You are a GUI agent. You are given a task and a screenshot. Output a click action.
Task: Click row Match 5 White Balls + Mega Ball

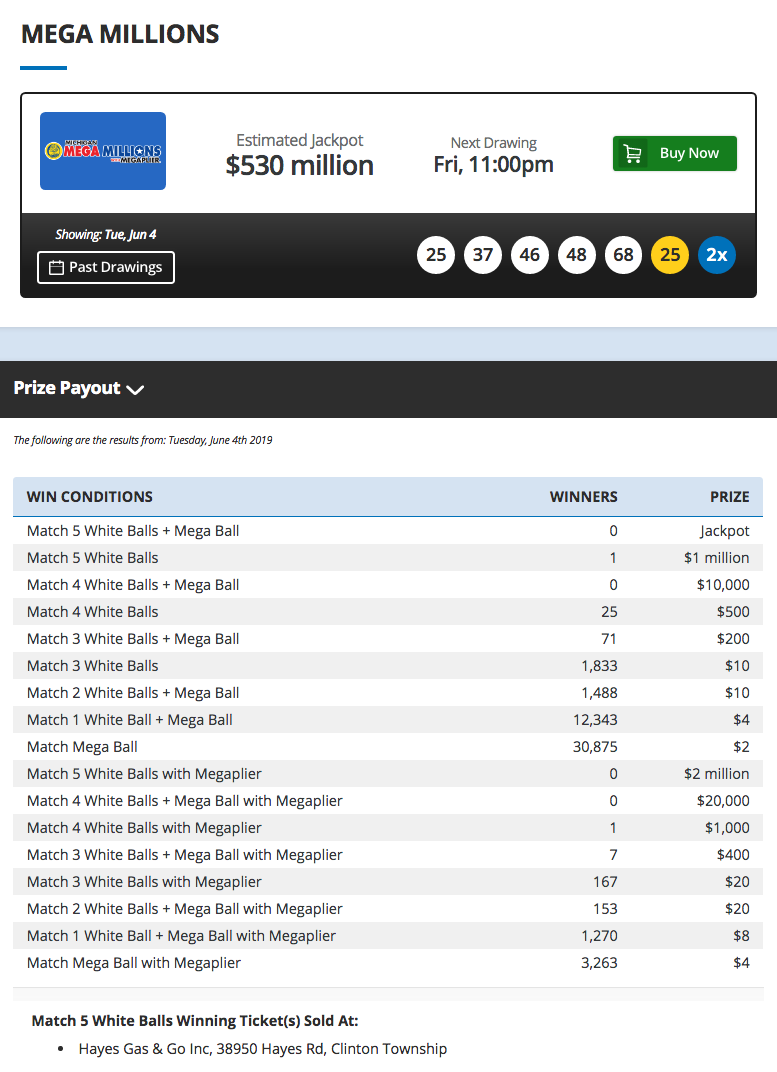388,531
